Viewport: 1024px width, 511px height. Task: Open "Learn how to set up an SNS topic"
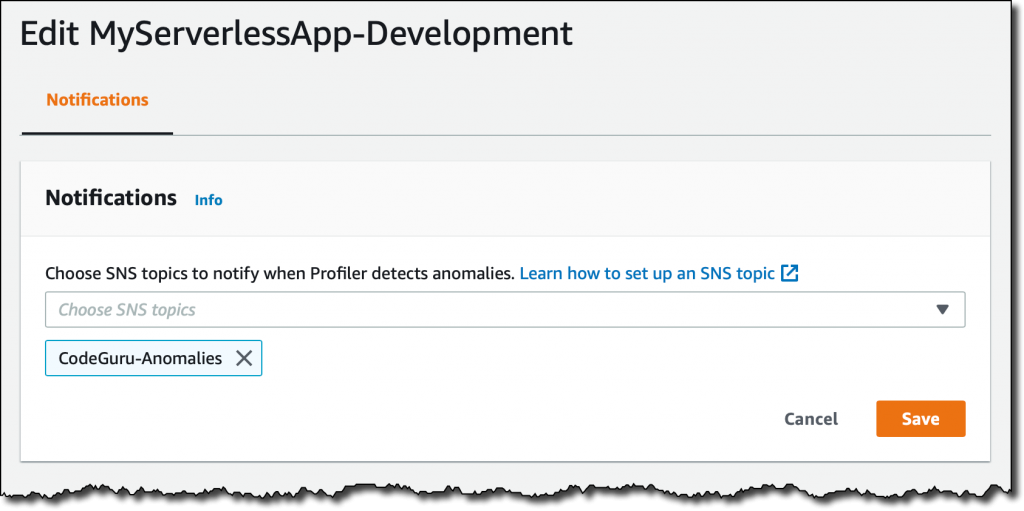(647, 273)
